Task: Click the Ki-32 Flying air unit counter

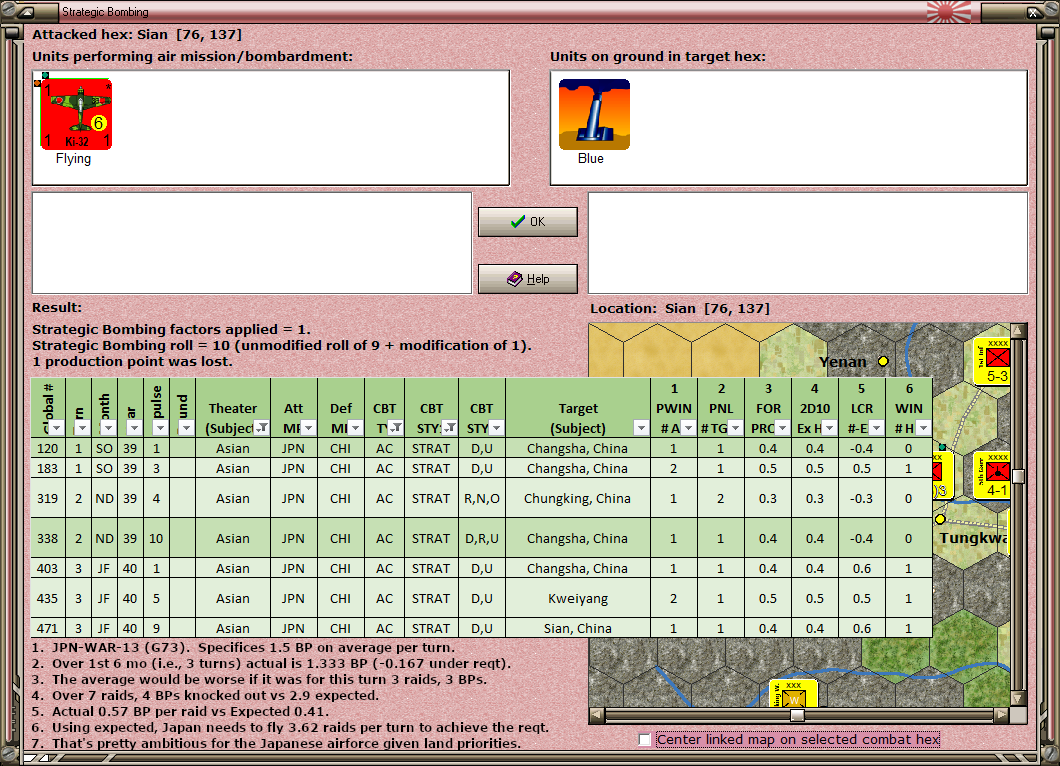Action: [76, 114]
